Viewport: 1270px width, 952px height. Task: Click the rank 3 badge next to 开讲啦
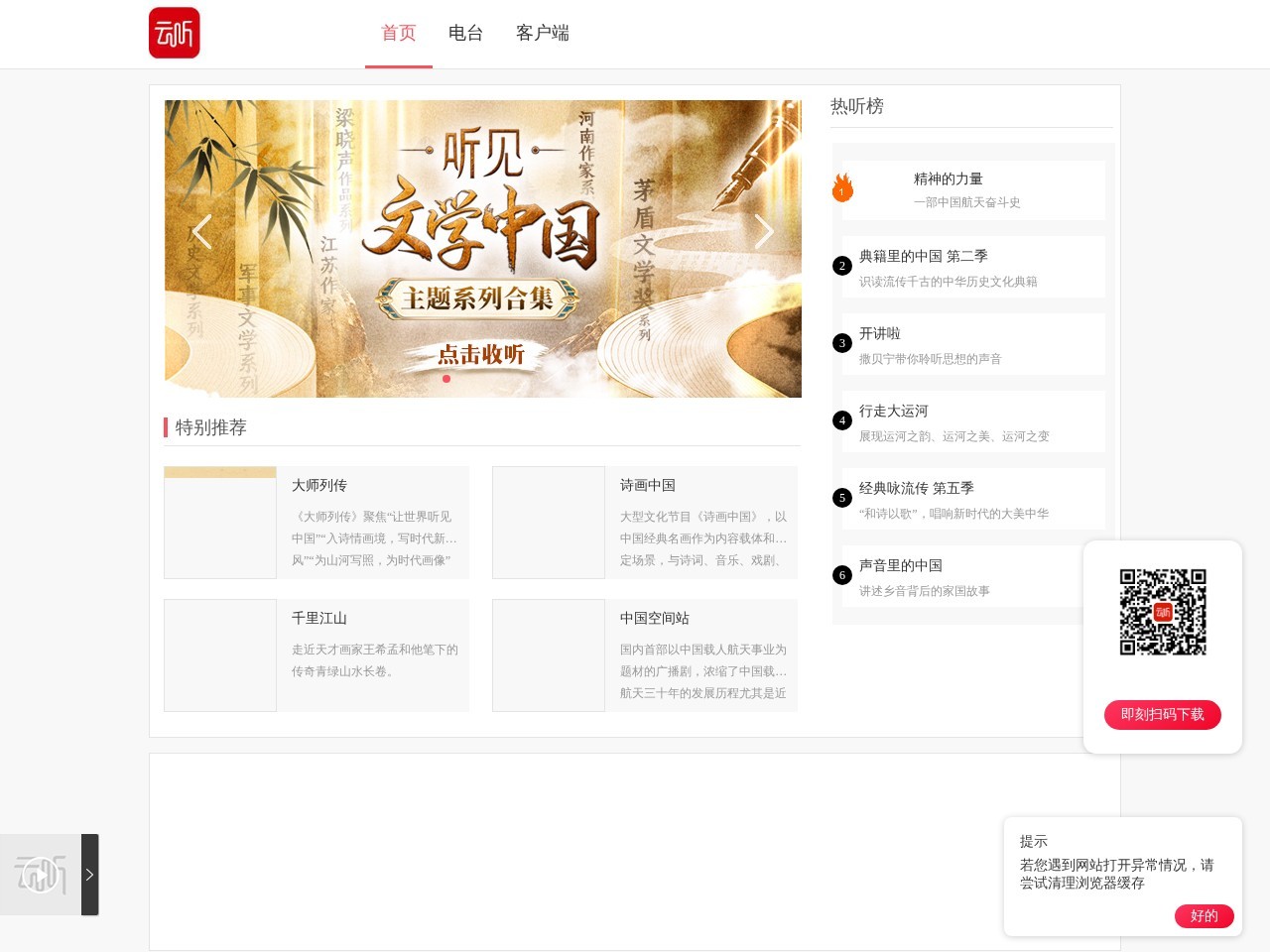click(842, 342)
